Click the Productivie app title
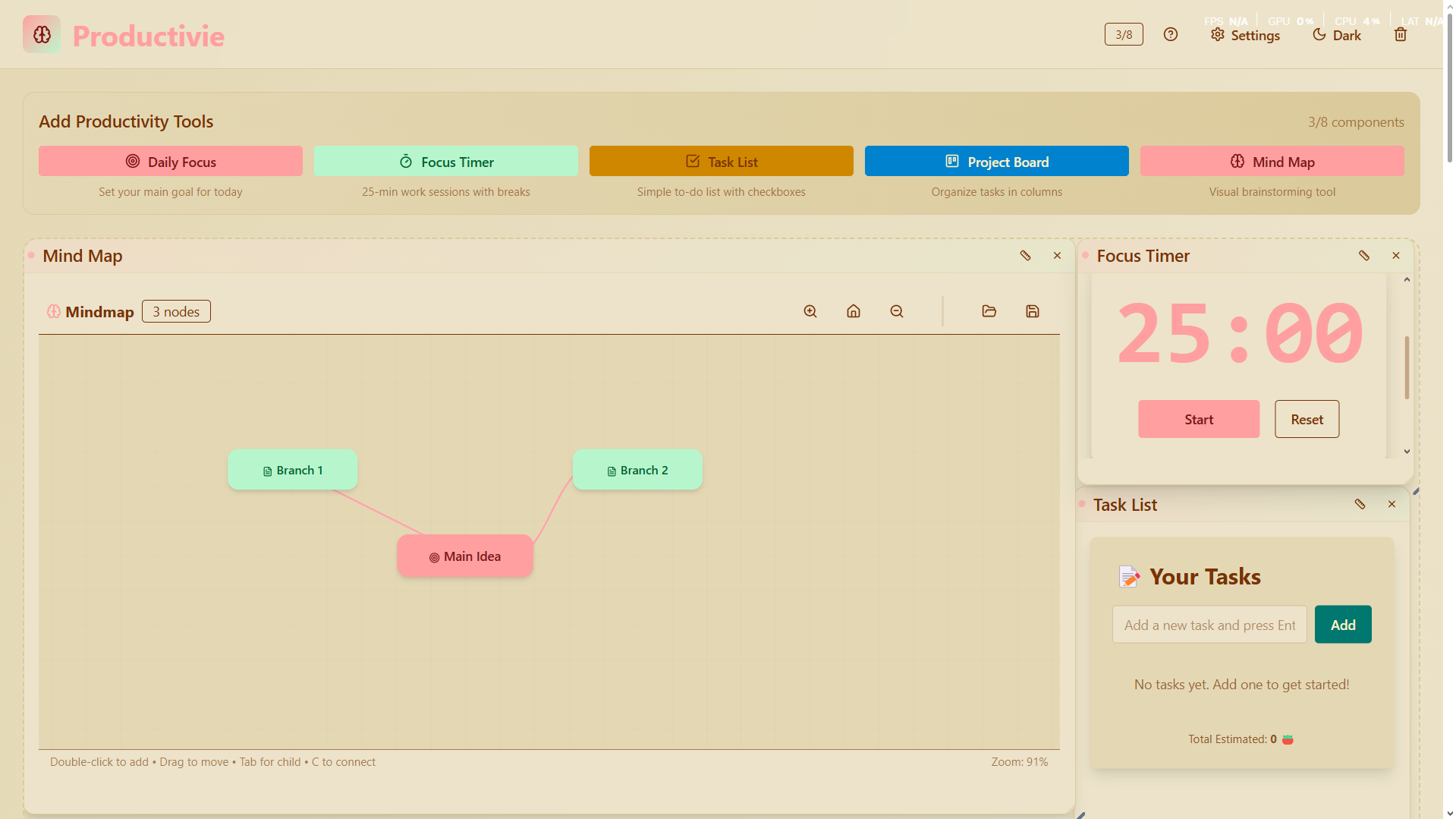Image resolution: width=1456 pixels, height=819 pixels. pos(149,36)
